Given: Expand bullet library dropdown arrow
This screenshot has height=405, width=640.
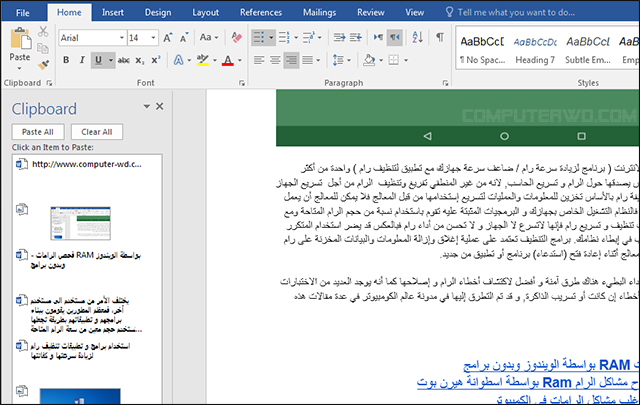Looking at the screenshot, I should pyautogui.click(x=271, y=38).
